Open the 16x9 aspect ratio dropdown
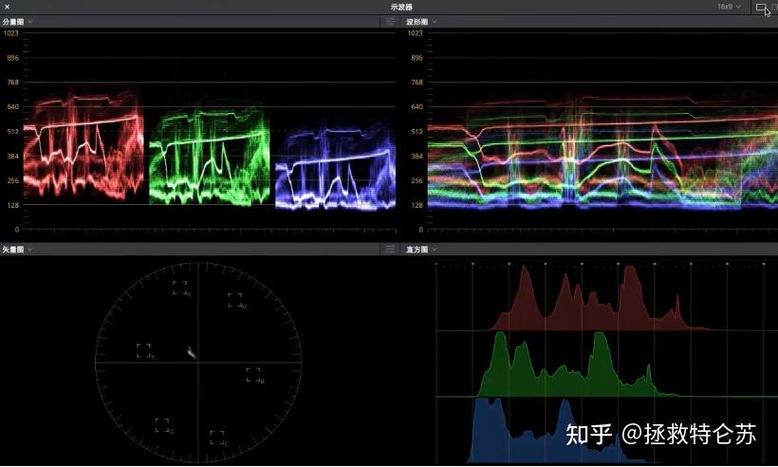 coord(728,7)
